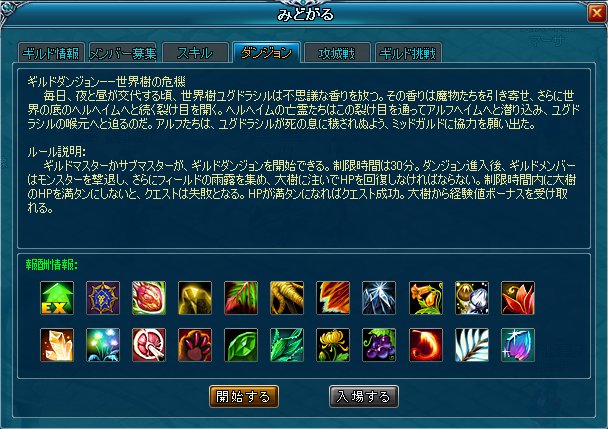This screenshot has width=608, height=429.
Task: Switch to the スキル tab
Action: tap(195, 53)
